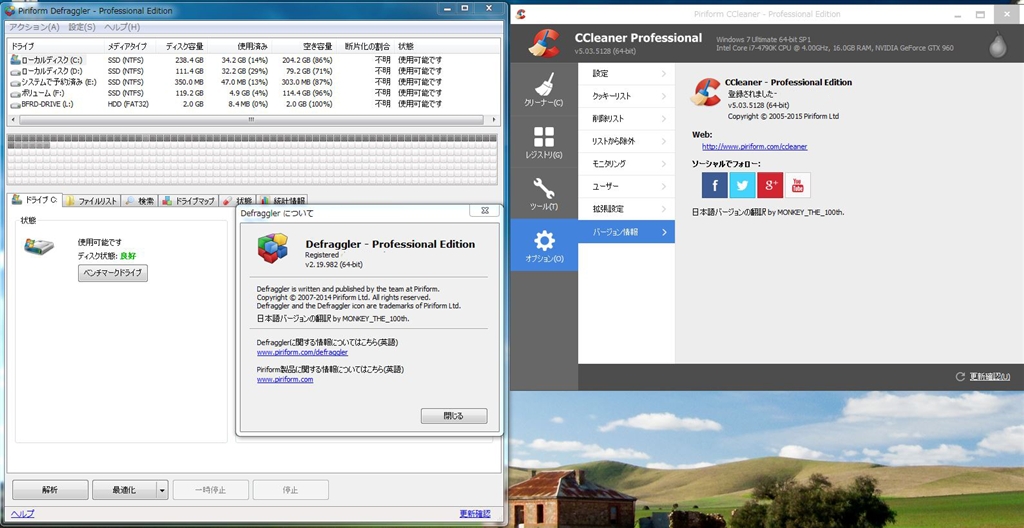This screenshot has height=528, width=1024.
Task: Click 閉じる in the Defraggler about dialog
Action: [454, 416]
